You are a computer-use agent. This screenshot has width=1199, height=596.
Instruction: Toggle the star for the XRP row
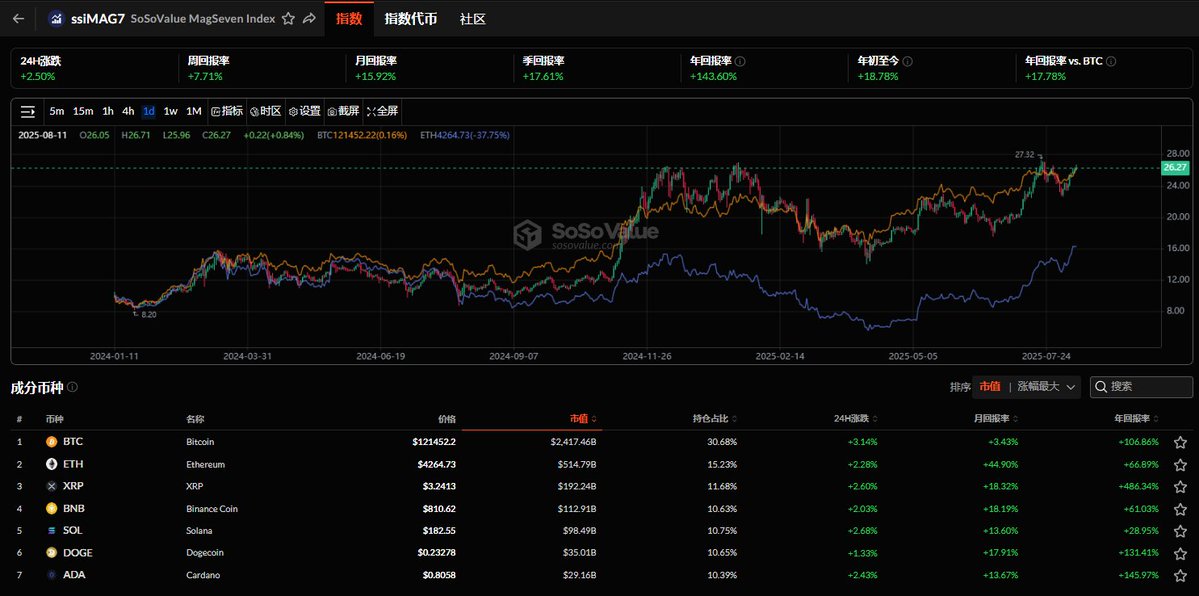pos(1180,487)
